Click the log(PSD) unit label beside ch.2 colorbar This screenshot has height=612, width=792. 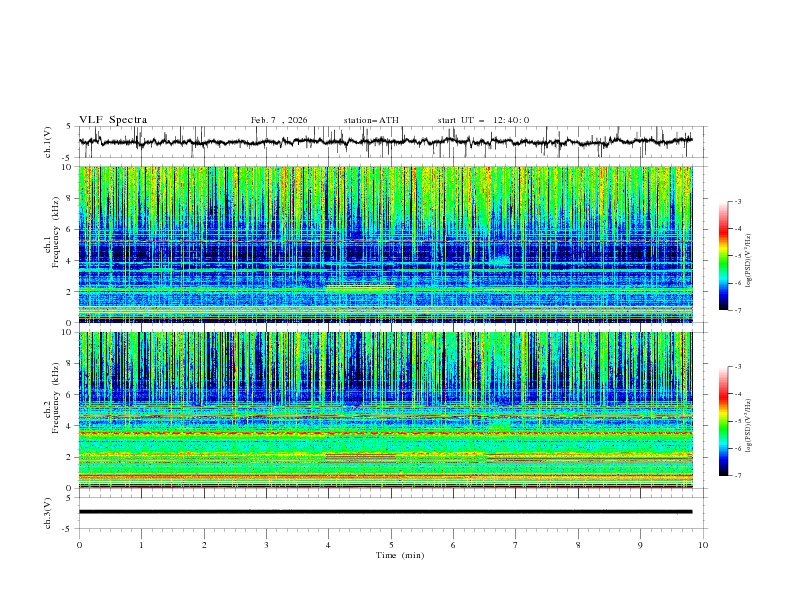point(749,426)
